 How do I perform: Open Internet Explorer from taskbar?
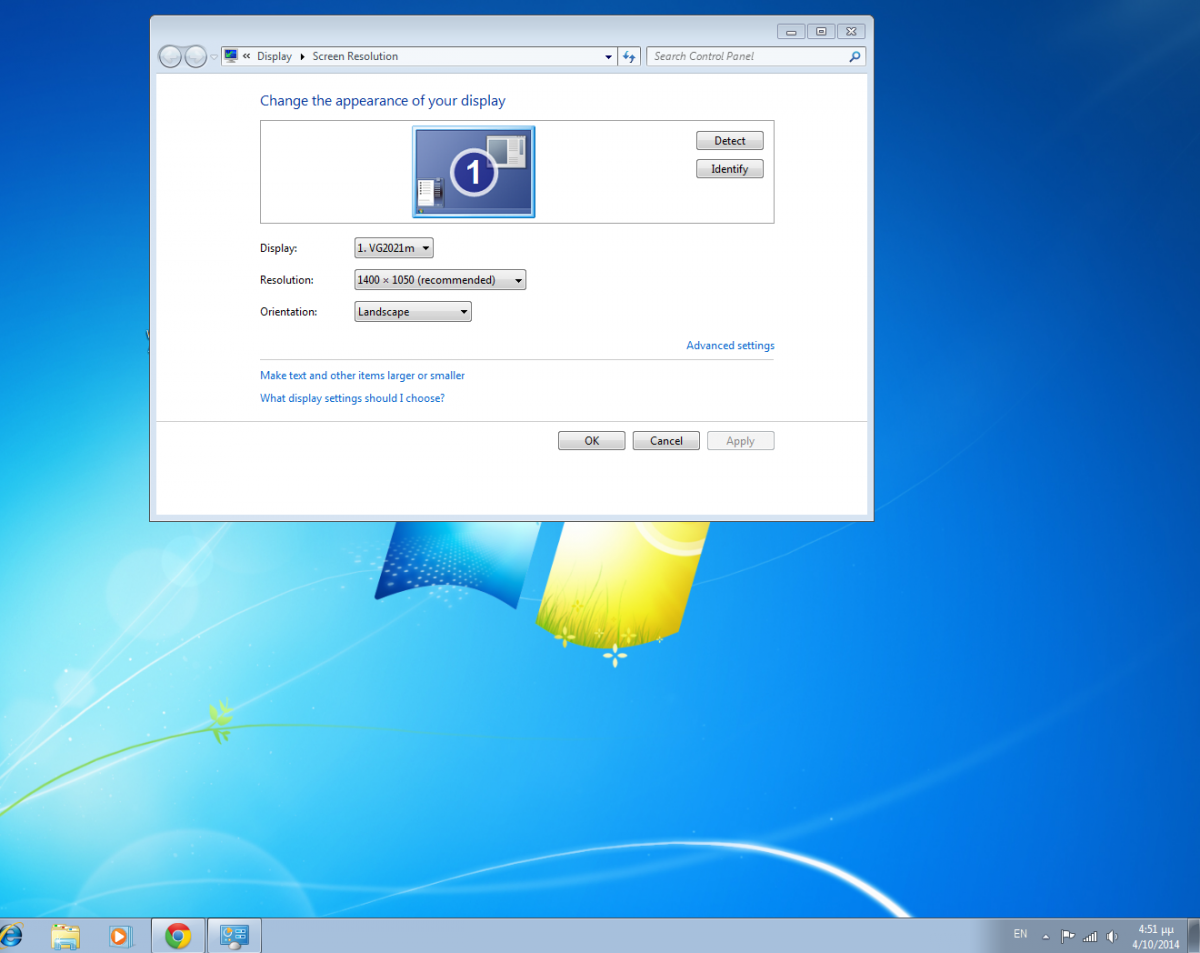10,936
